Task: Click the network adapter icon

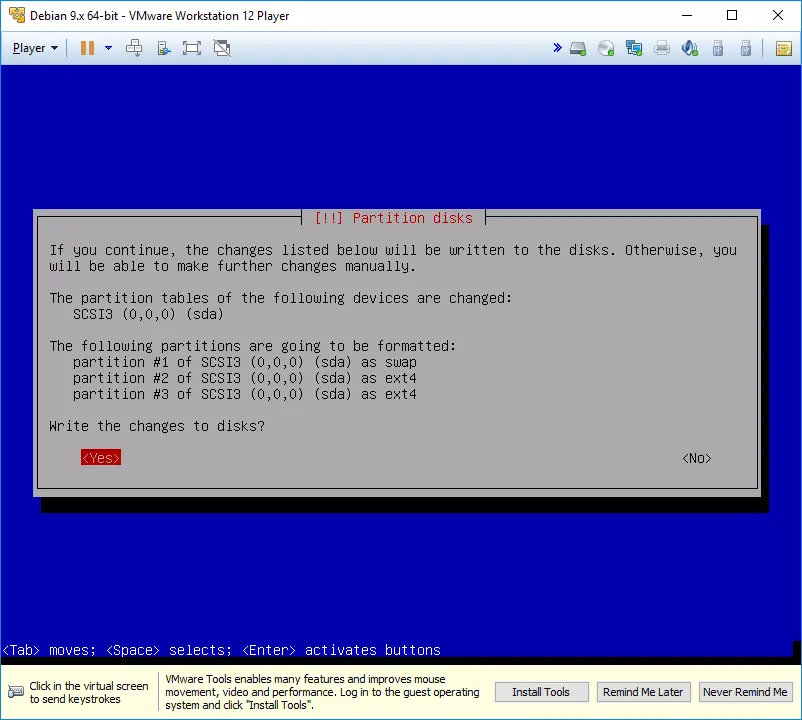Action: 634,48
